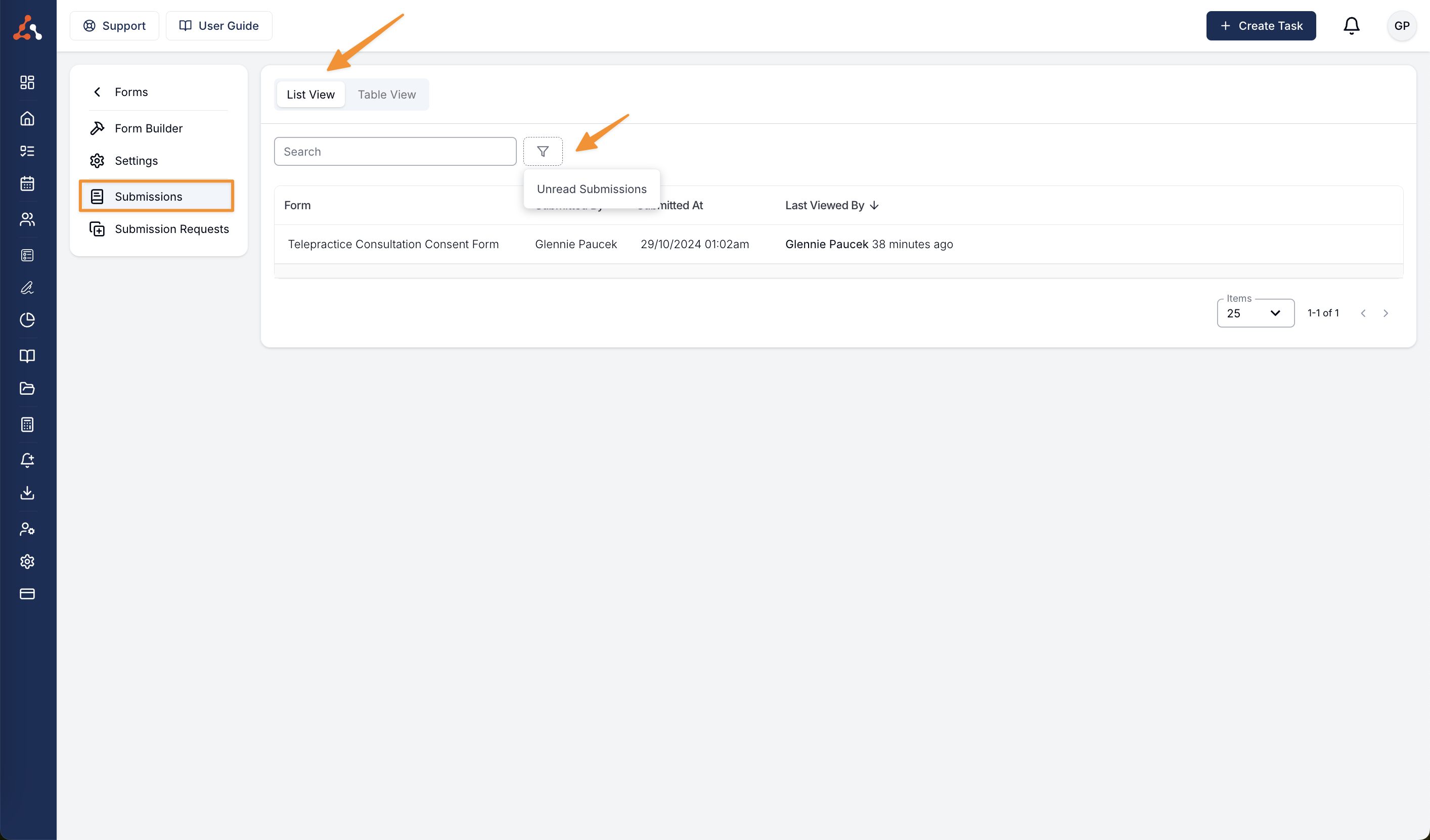Click the Search input field
This screenshot has height=840, width=1430.
click(395, 152)
